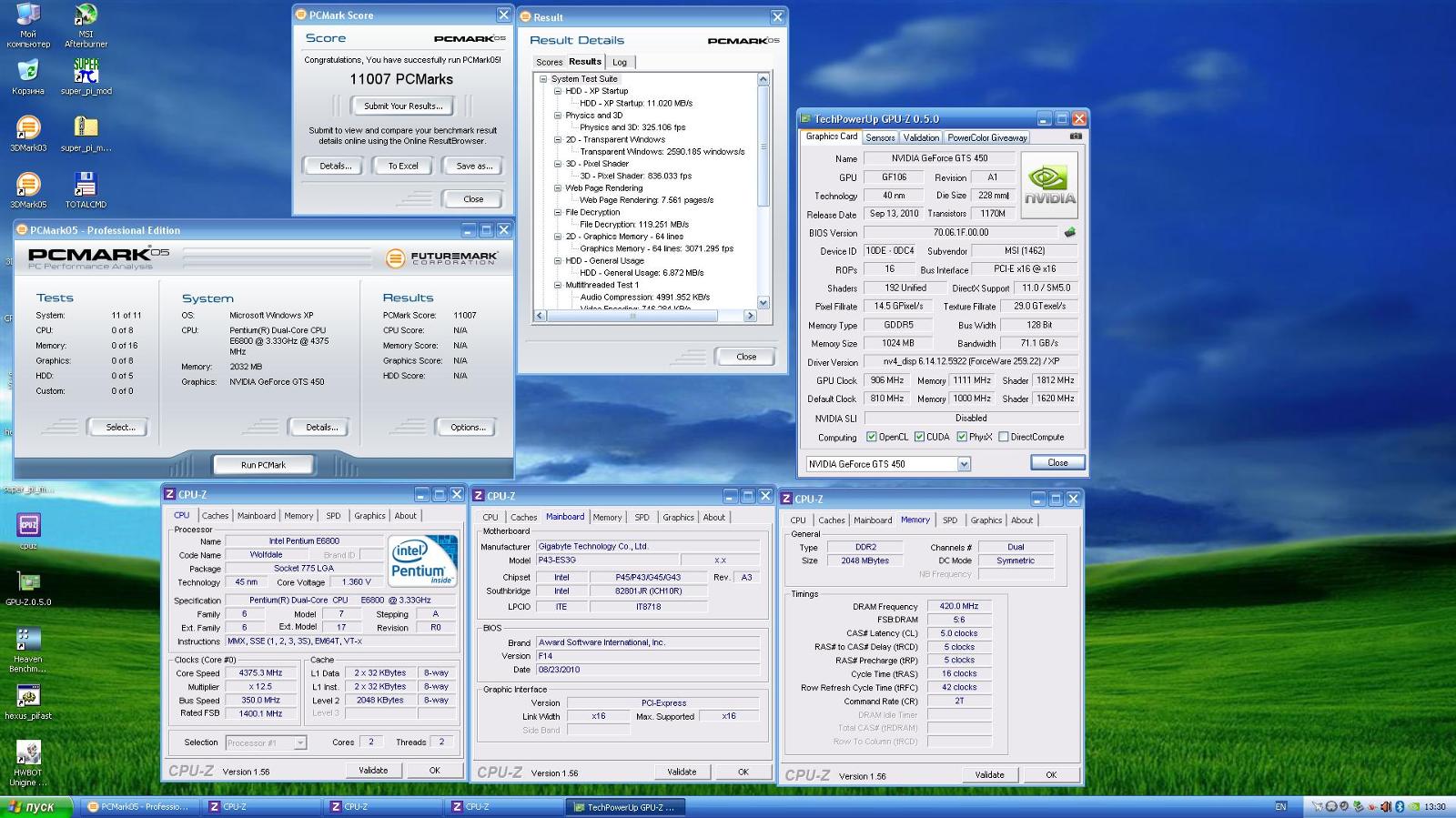Open the Caches tab in left CPU-Z window
The image size is (1456, 818).
pyautogui.click(x=215, y=516)
